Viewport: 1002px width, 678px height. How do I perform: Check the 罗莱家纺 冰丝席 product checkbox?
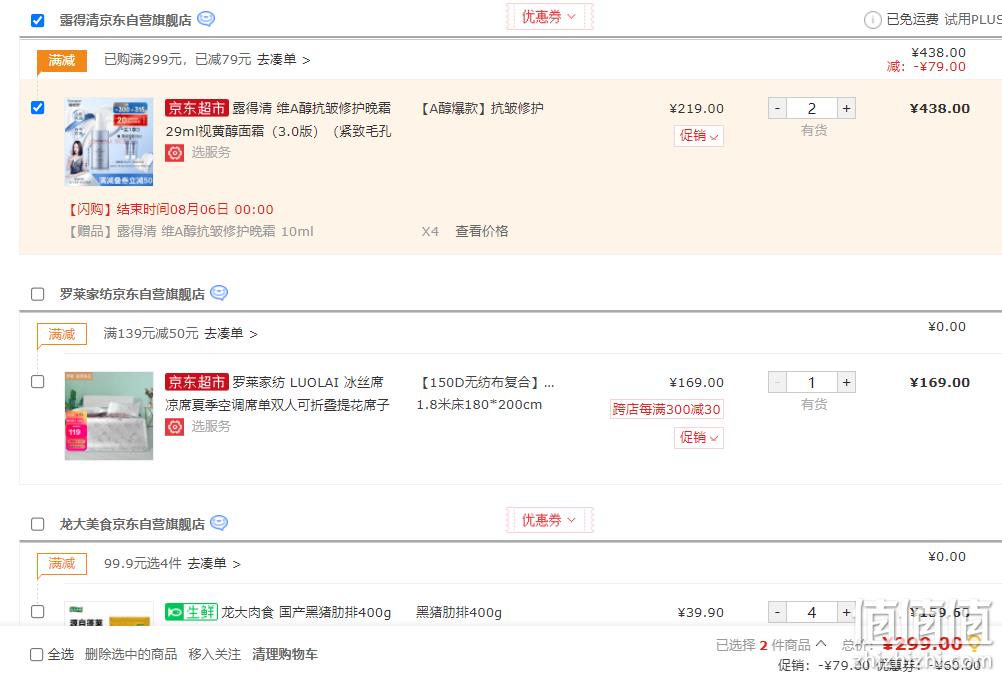coord(38,381)
